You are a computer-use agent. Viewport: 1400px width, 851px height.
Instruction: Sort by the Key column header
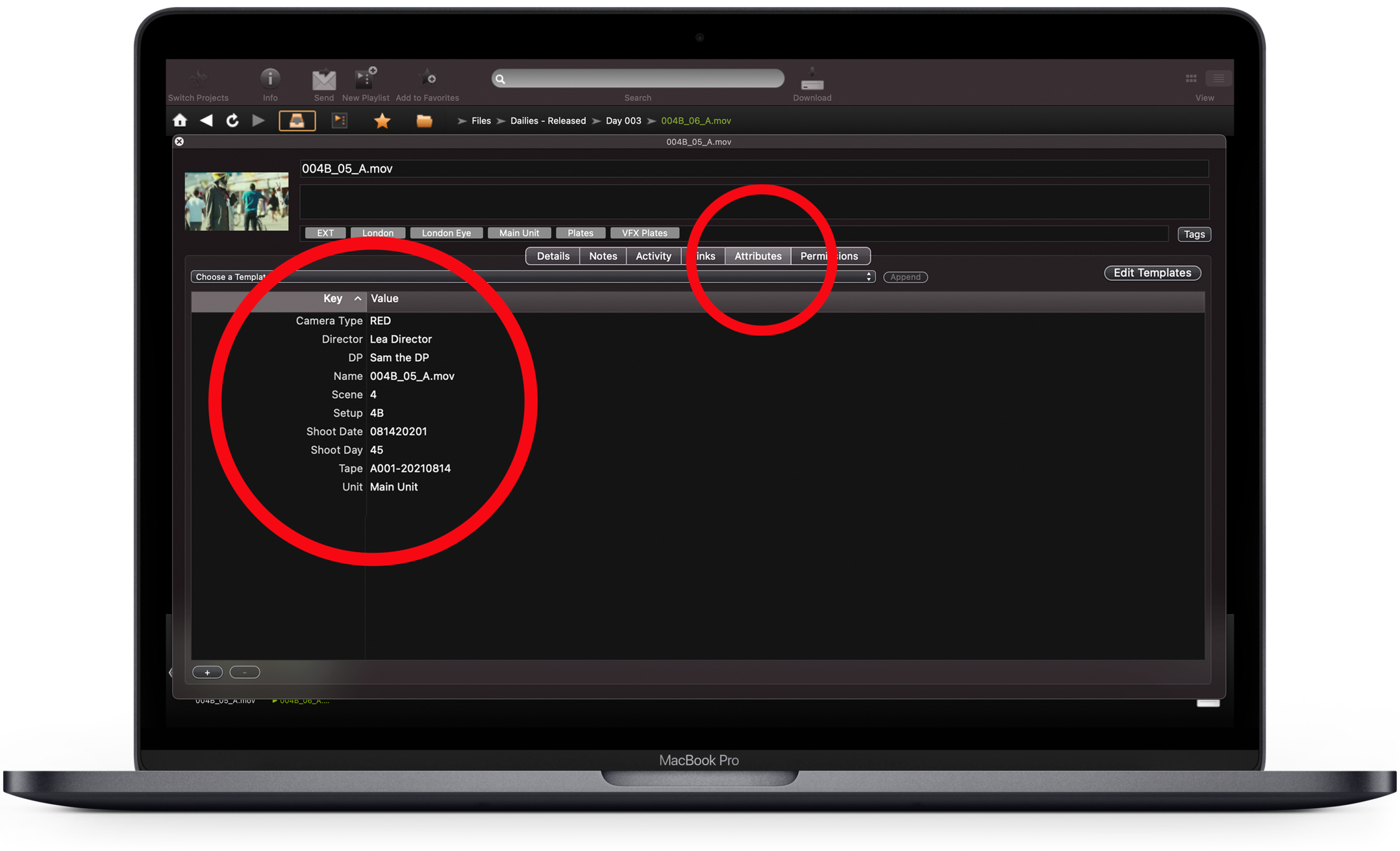tap(333, 299)
